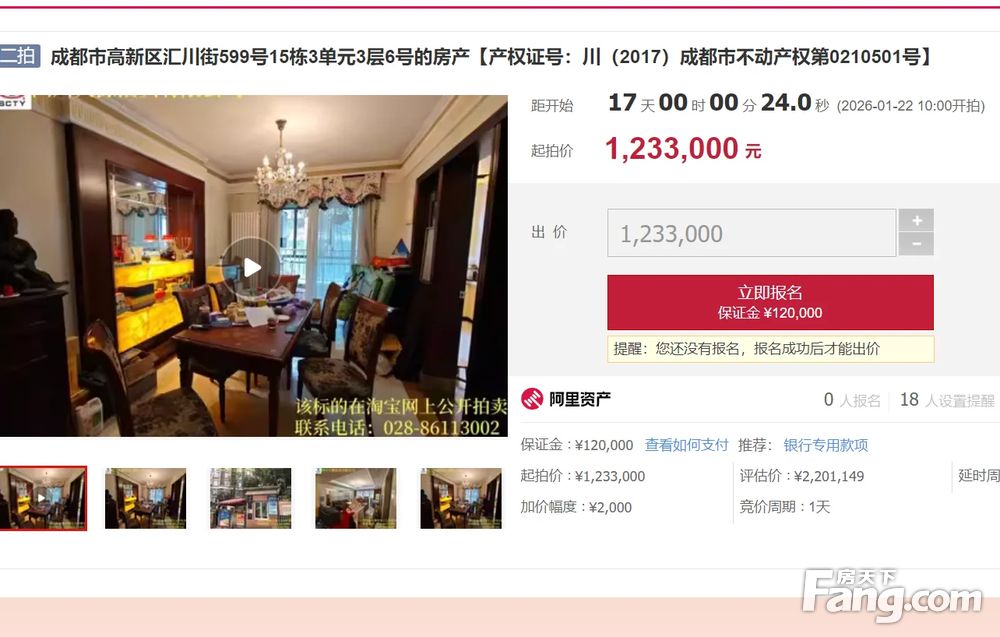Click the 0 人报名 counter
Image resolution: width=1000 pixels, height=637 pixels.
pyautogui.click(x=852, y=400)
